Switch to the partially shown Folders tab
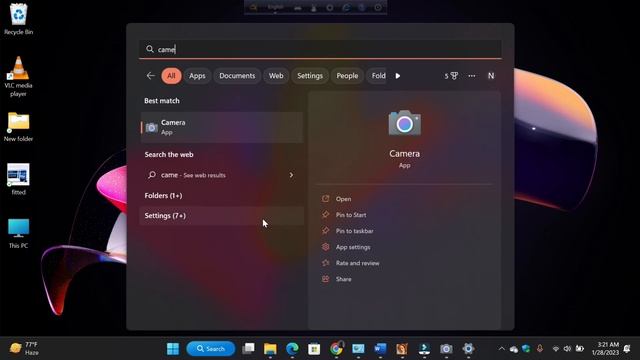 pos(377,76)
